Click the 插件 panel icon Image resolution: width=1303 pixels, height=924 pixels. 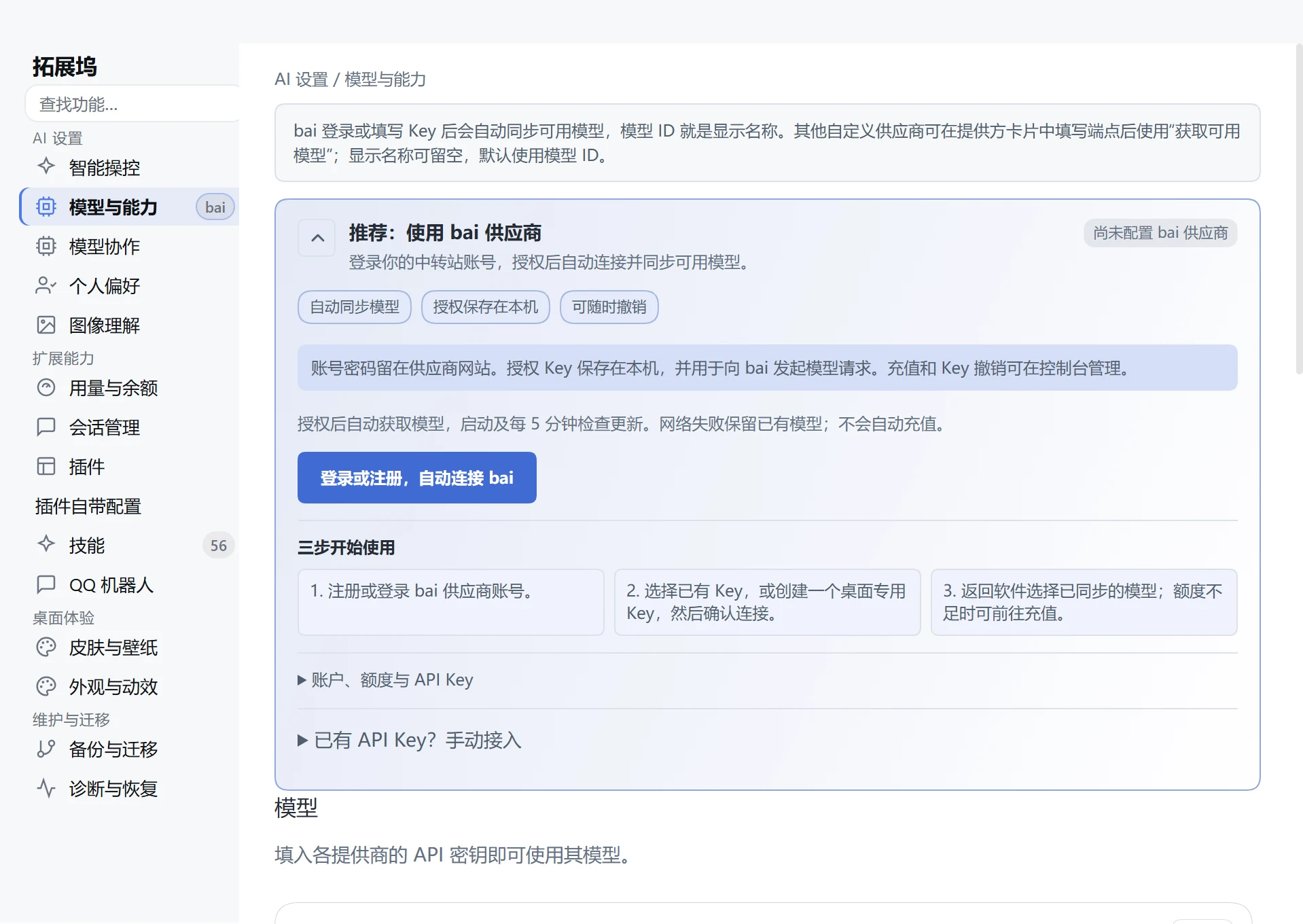point(46,466)
